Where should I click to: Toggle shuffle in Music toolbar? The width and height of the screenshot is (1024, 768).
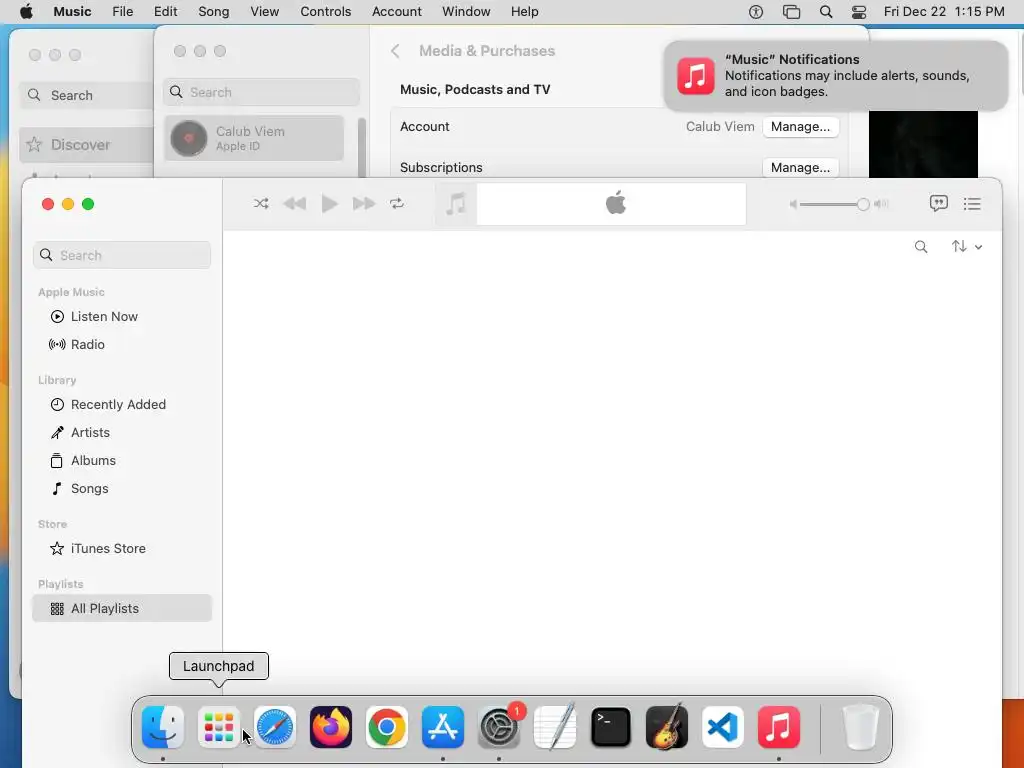click(261, 204)
